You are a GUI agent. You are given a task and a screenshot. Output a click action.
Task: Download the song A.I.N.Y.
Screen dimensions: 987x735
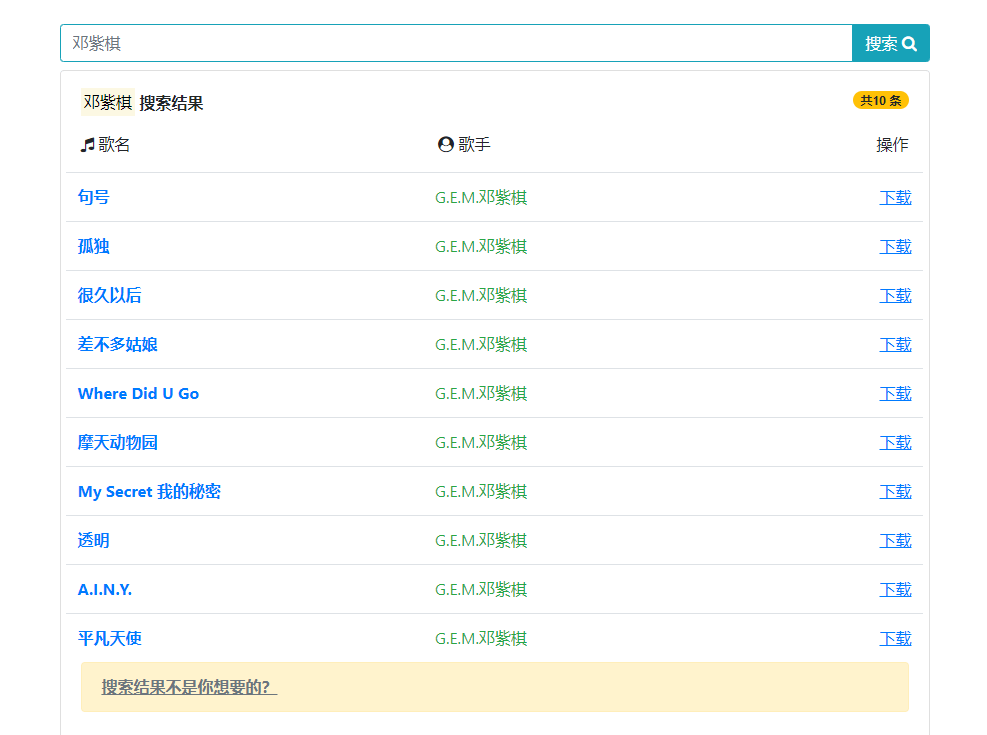[895, 589]
